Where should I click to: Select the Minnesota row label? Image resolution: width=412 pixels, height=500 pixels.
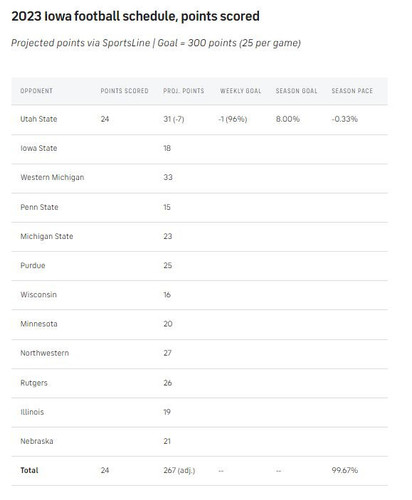click(x=39, y=324)
